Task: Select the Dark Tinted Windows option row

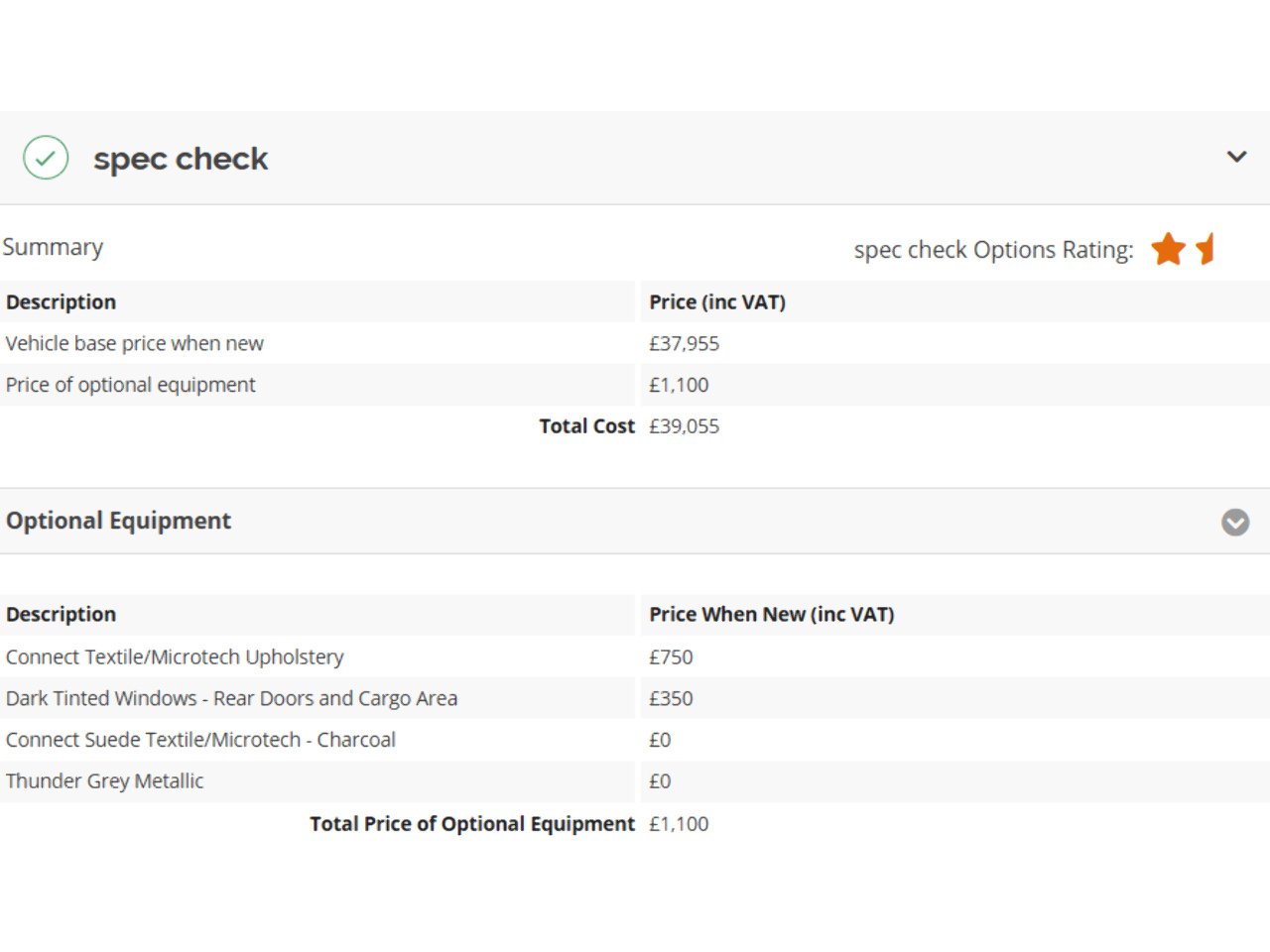Action: [231, 698]
